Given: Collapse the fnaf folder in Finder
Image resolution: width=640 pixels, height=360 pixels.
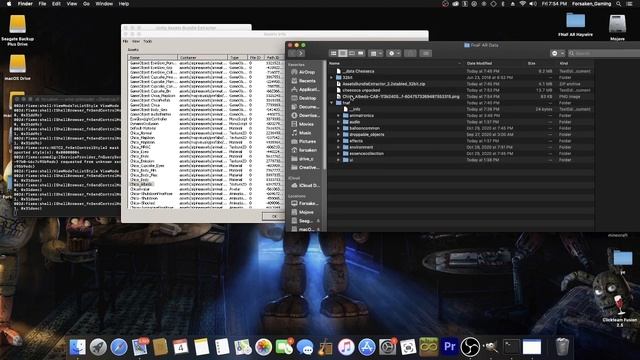Looking at the screenshot, I should [332, 103].
